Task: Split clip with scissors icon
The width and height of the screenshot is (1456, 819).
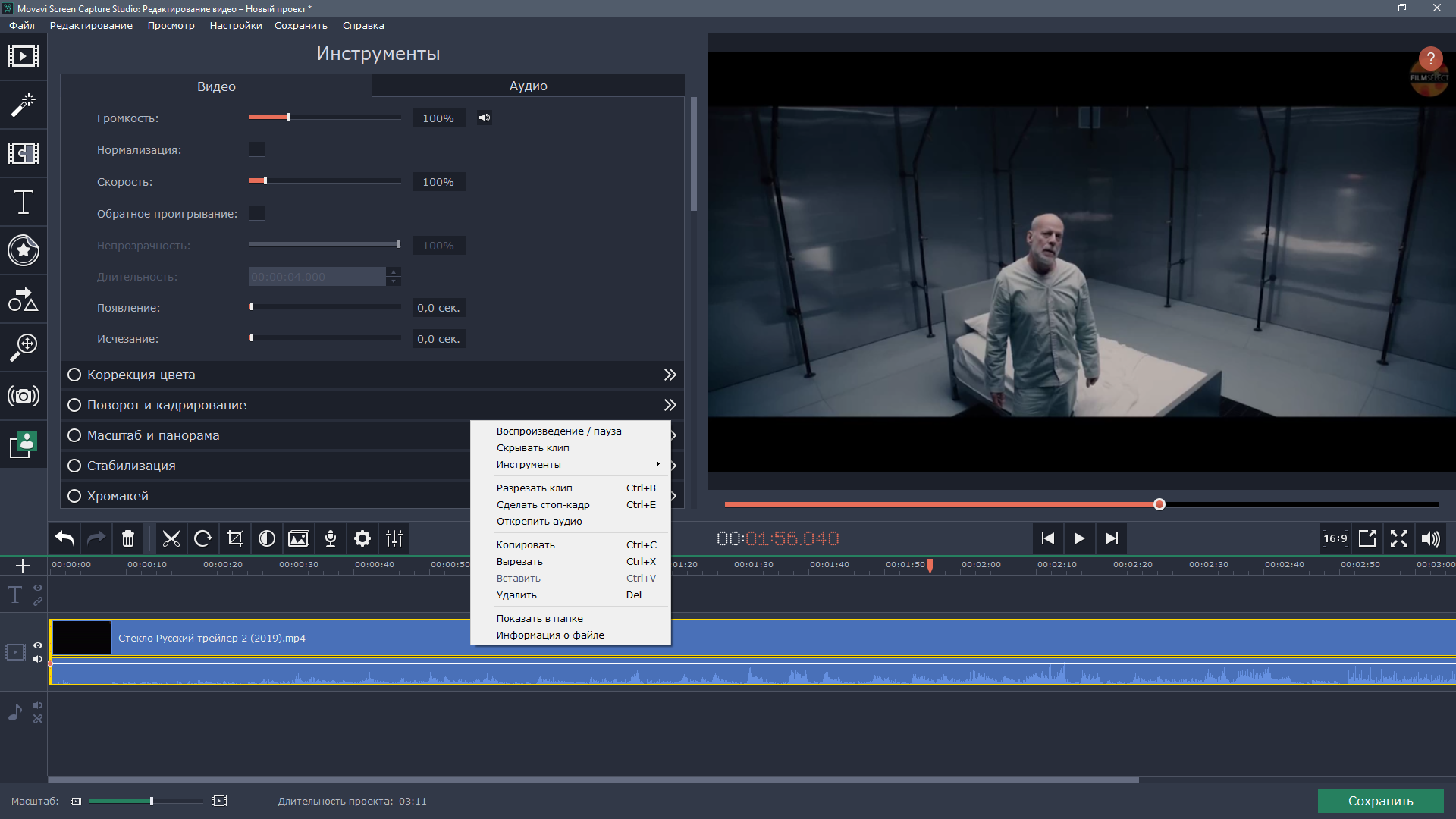Action: coord(171,538)
